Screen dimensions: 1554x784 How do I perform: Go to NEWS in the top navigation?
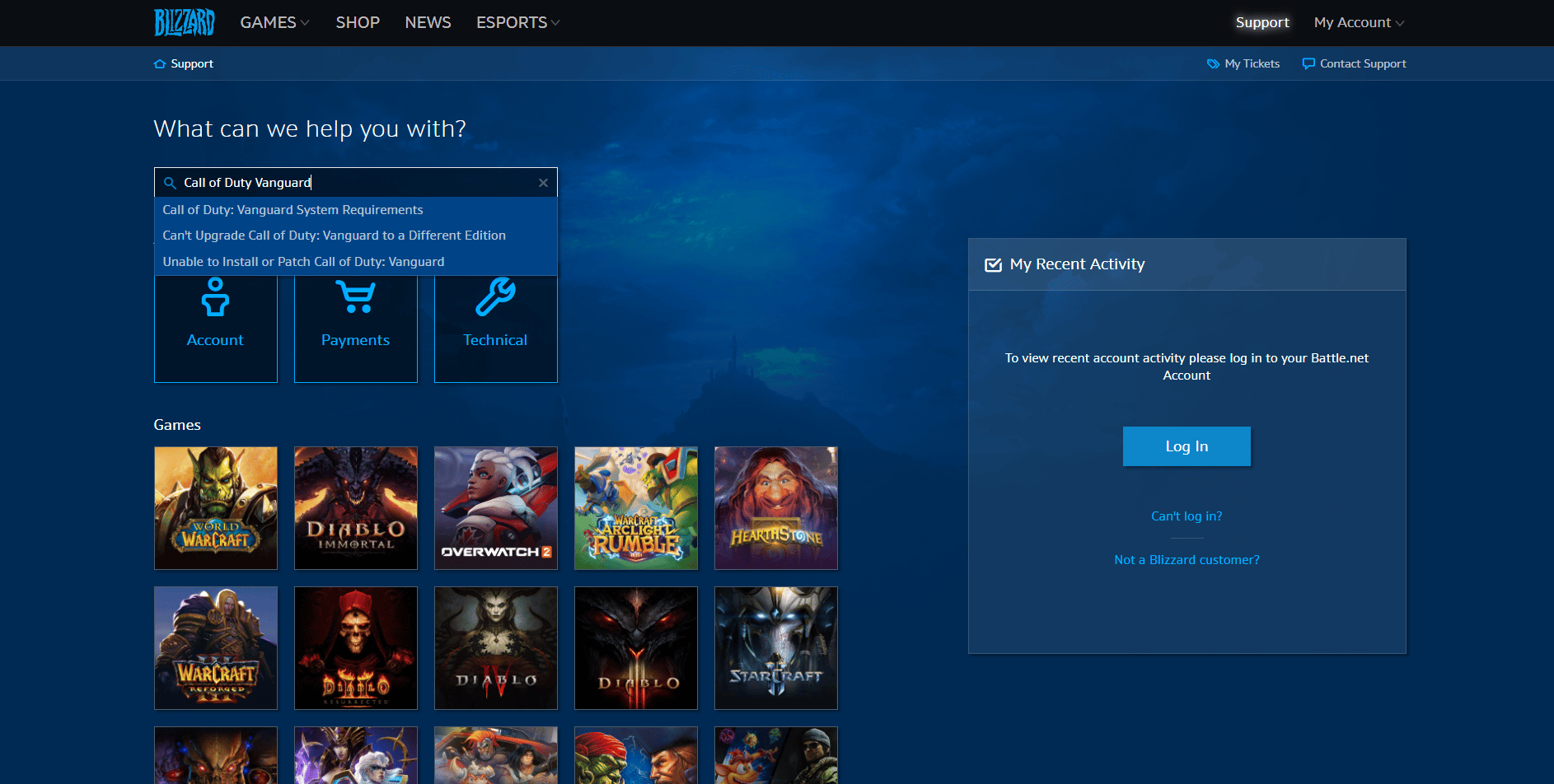coord(428,22)
